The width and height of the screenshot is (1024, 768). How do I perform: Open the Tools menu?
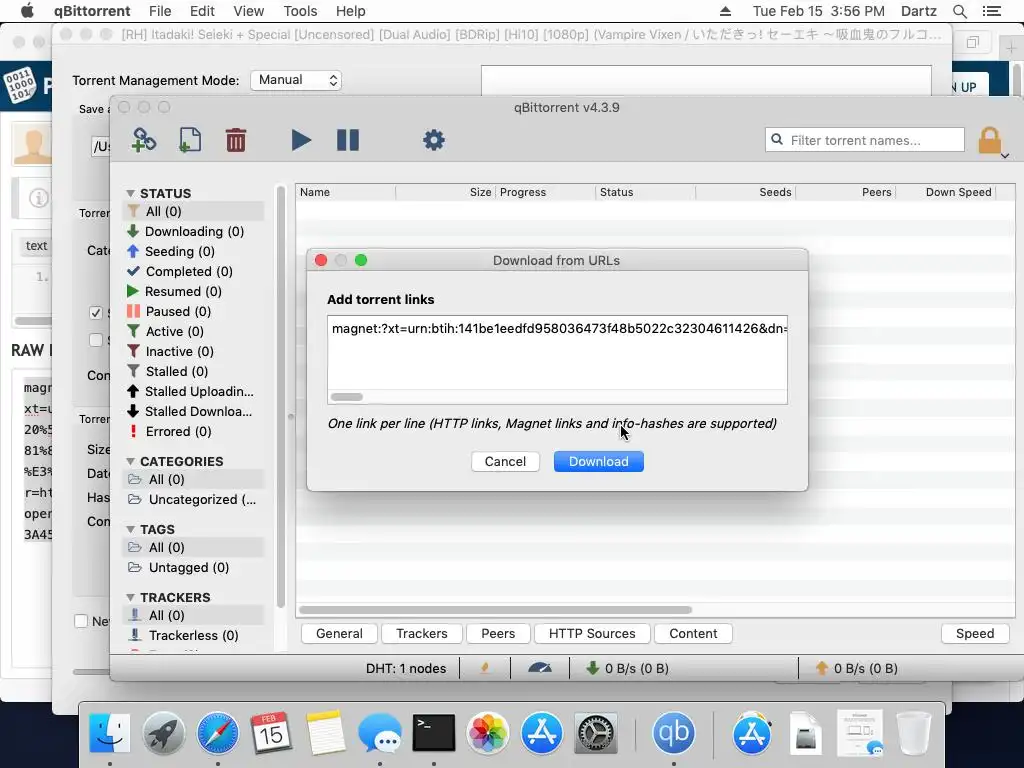click(x=300, y=11)
